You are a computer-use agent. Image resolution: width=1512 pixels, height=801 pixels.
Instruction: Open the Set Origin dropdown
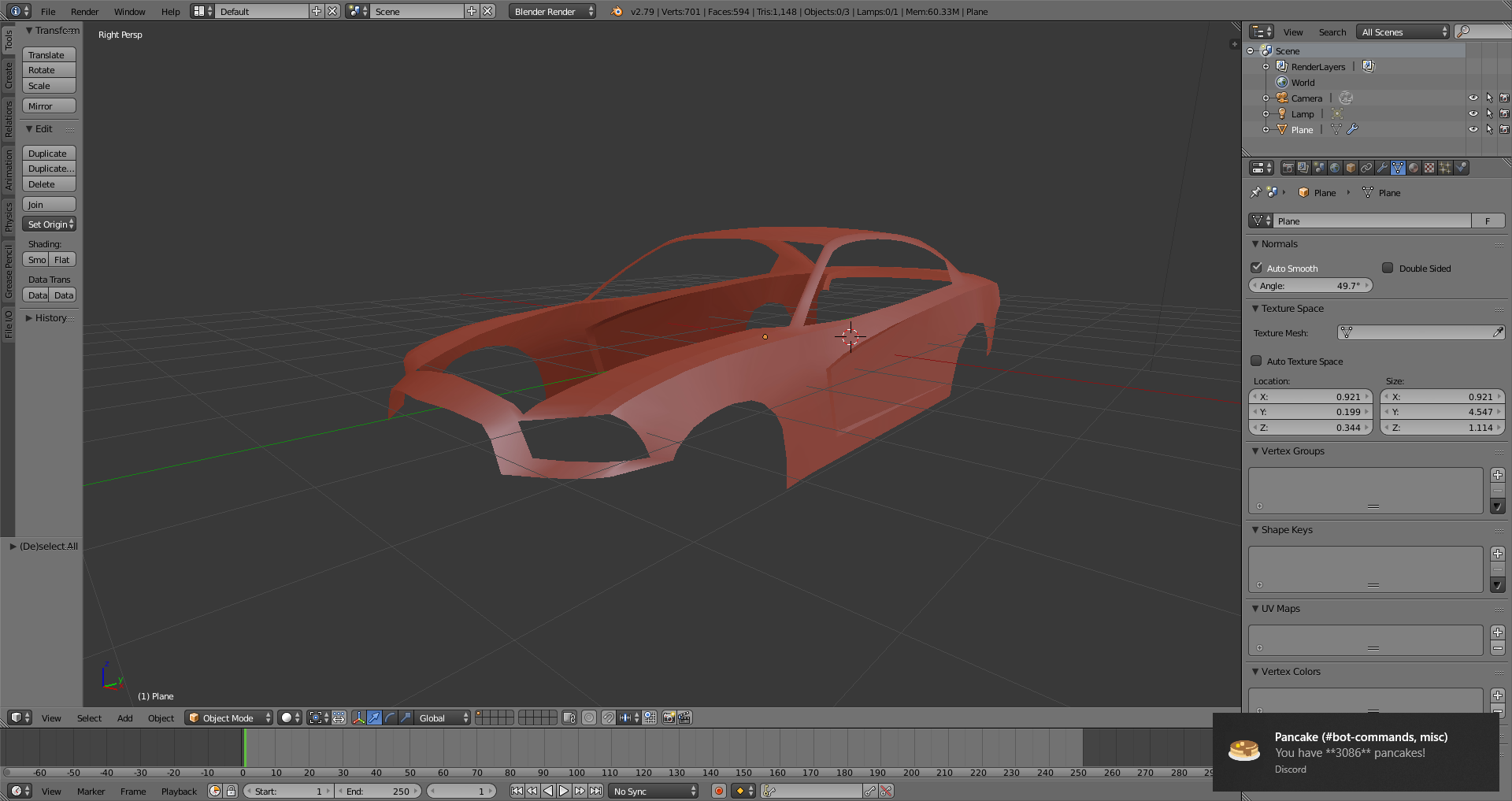[49, 224]
